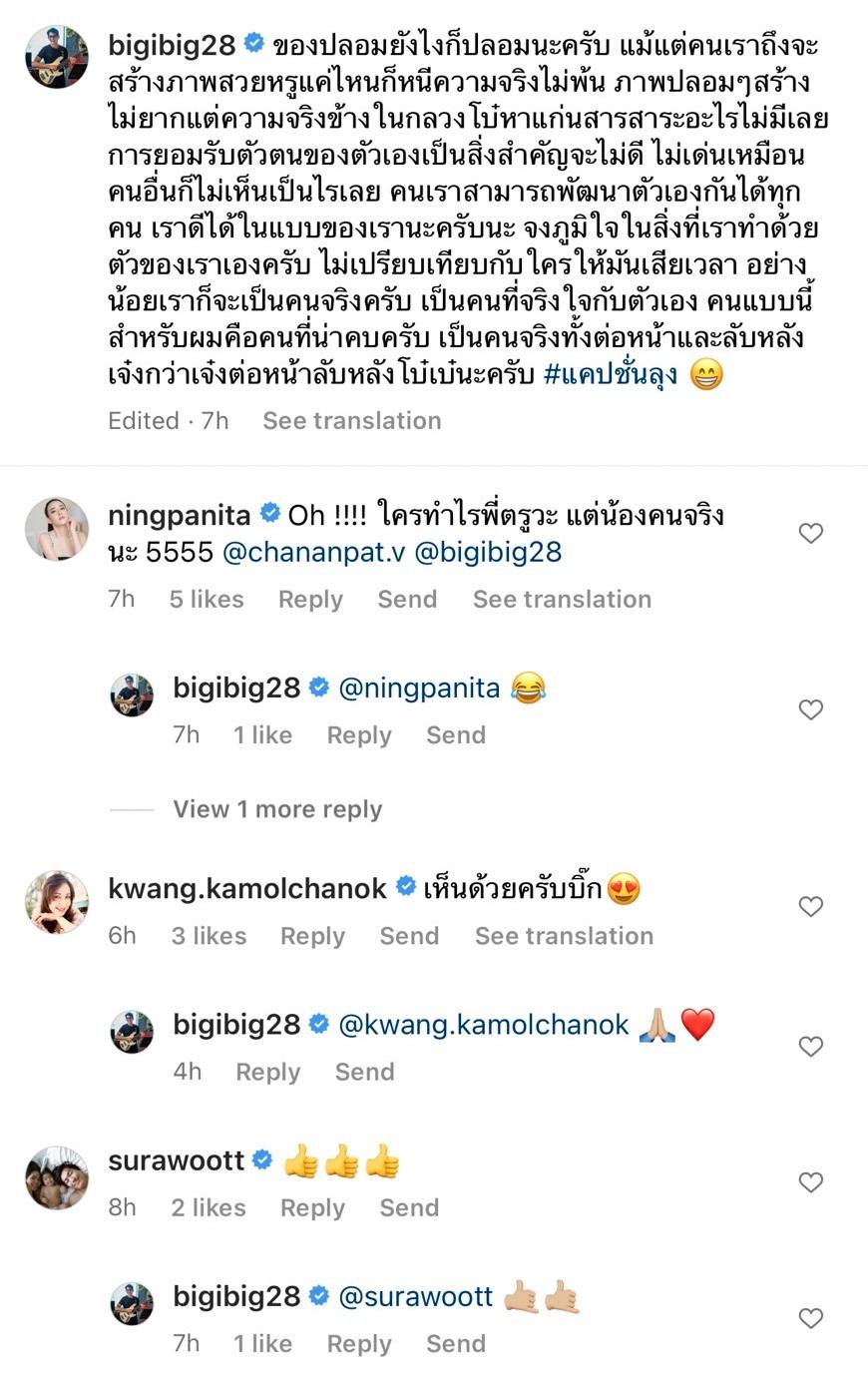Image resolution: width=868 pixels, height=1378 pixels.
Task: Tap heart on surawoott's thumbs-up comment
Action: tap(811, 1182)
